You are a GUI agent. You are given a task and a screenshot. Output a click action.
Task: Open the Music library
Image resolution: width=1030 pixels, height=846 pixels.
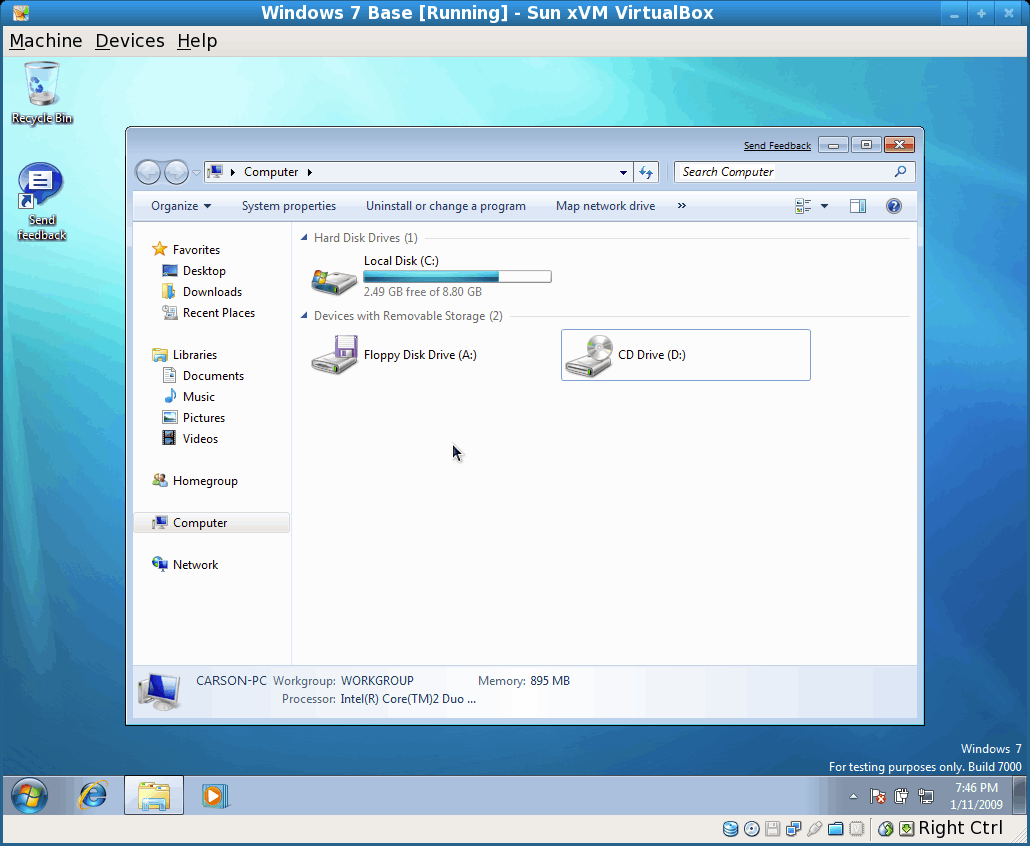pyautogui.click(x=198, y=397)
